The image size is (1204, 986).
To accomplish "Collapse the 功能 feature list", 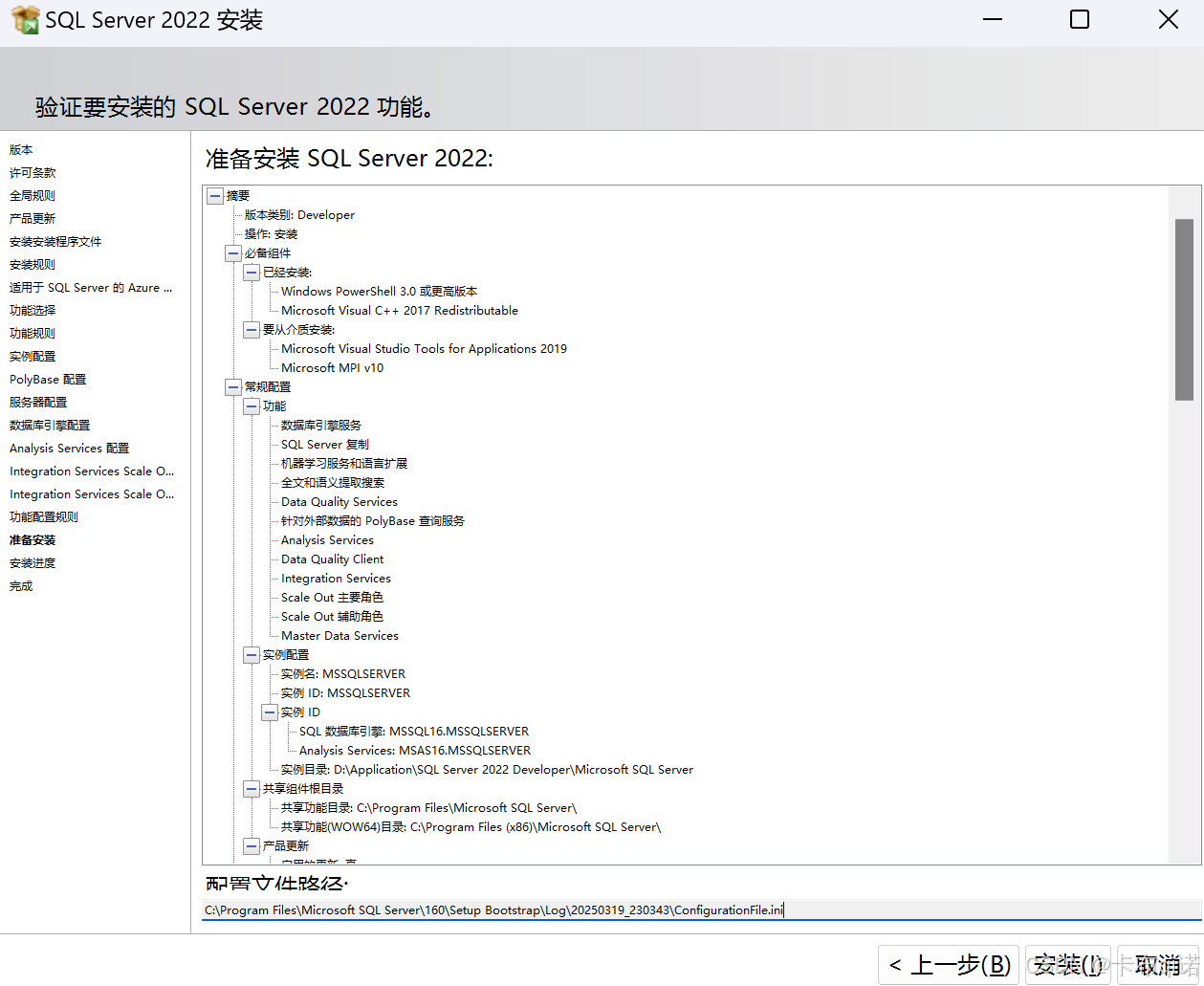I will tap(252, 405).
